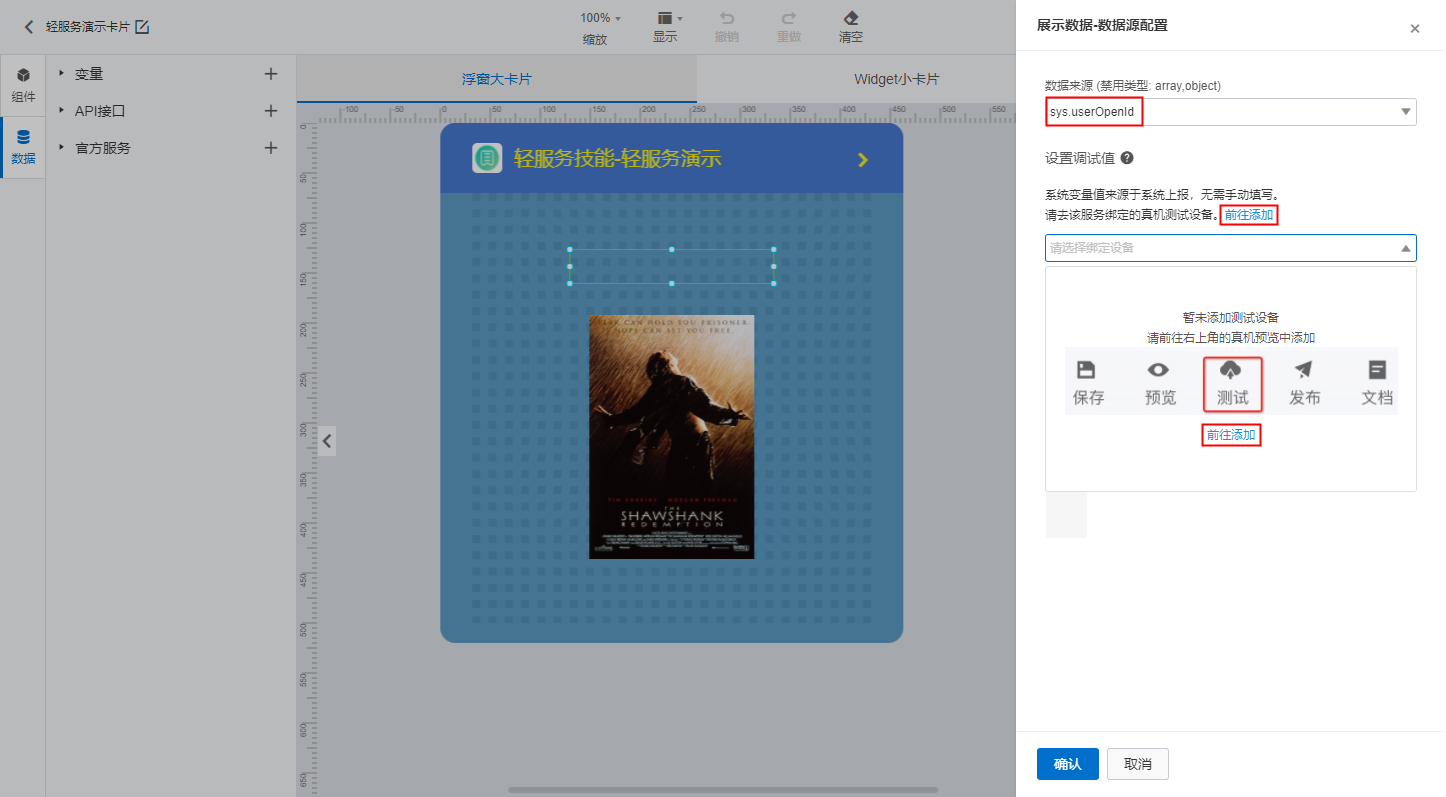
Task: Add a 官方服务 with plus icon
Action: (x=270, y=148)
